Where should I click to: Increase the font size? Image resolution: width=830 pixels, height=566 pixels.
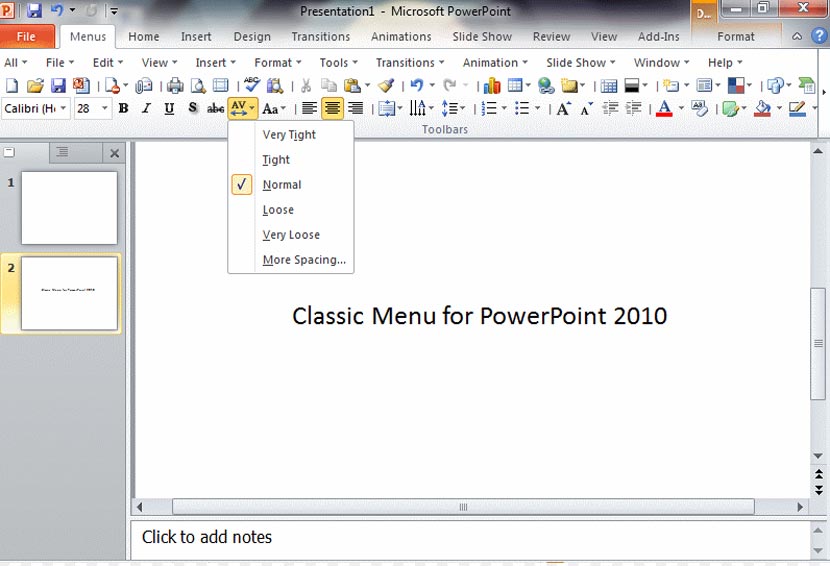563,109
